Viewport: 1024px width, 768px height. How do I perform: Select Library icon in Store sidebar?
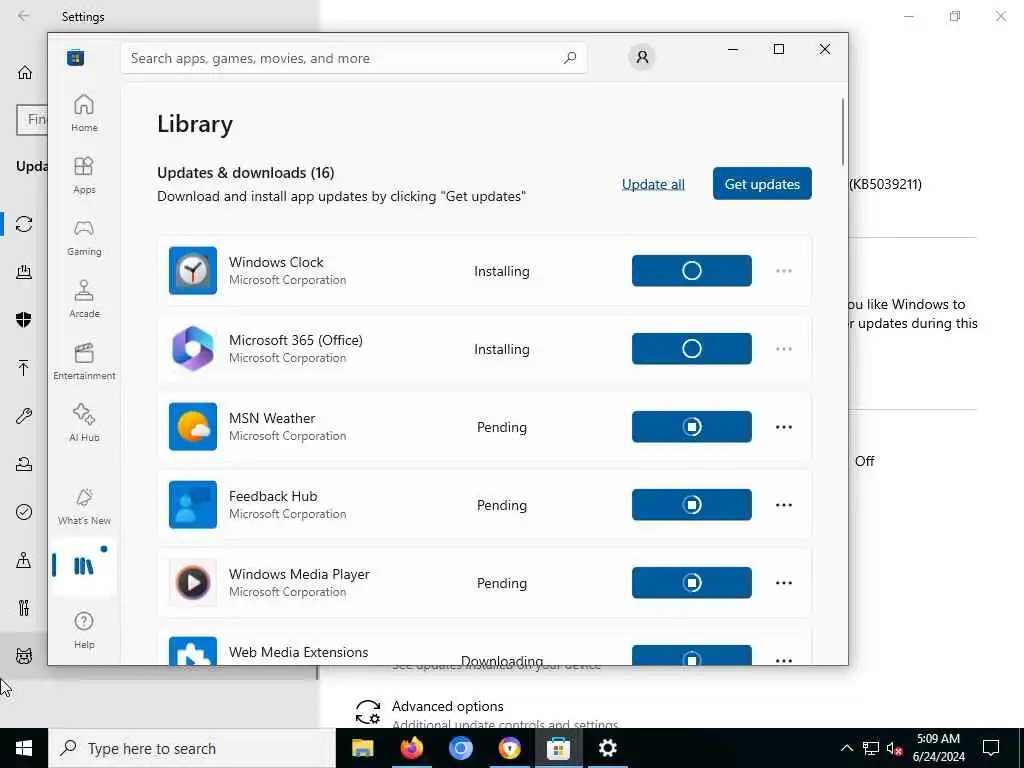pyautogui.click(x=84, y=566)
